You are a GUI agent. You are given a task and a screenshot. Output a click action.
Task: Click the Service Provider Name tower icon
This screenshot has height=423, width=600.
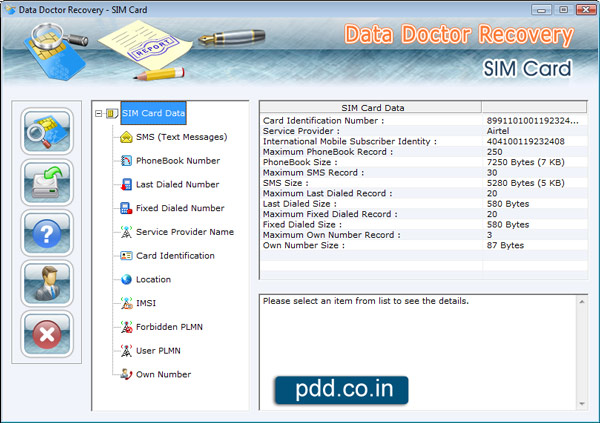[x=126, y=232]
